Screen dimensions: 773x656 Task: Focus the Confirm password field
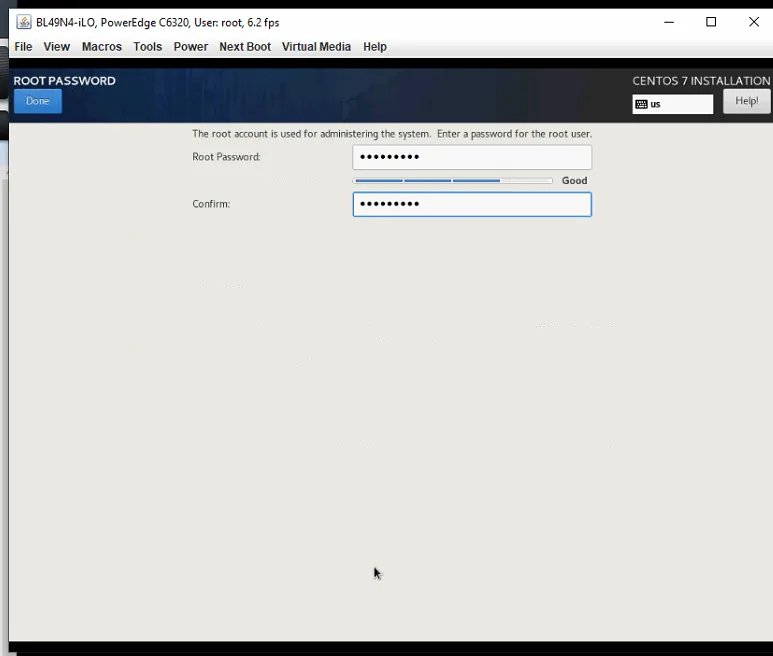tap(472, 205)
